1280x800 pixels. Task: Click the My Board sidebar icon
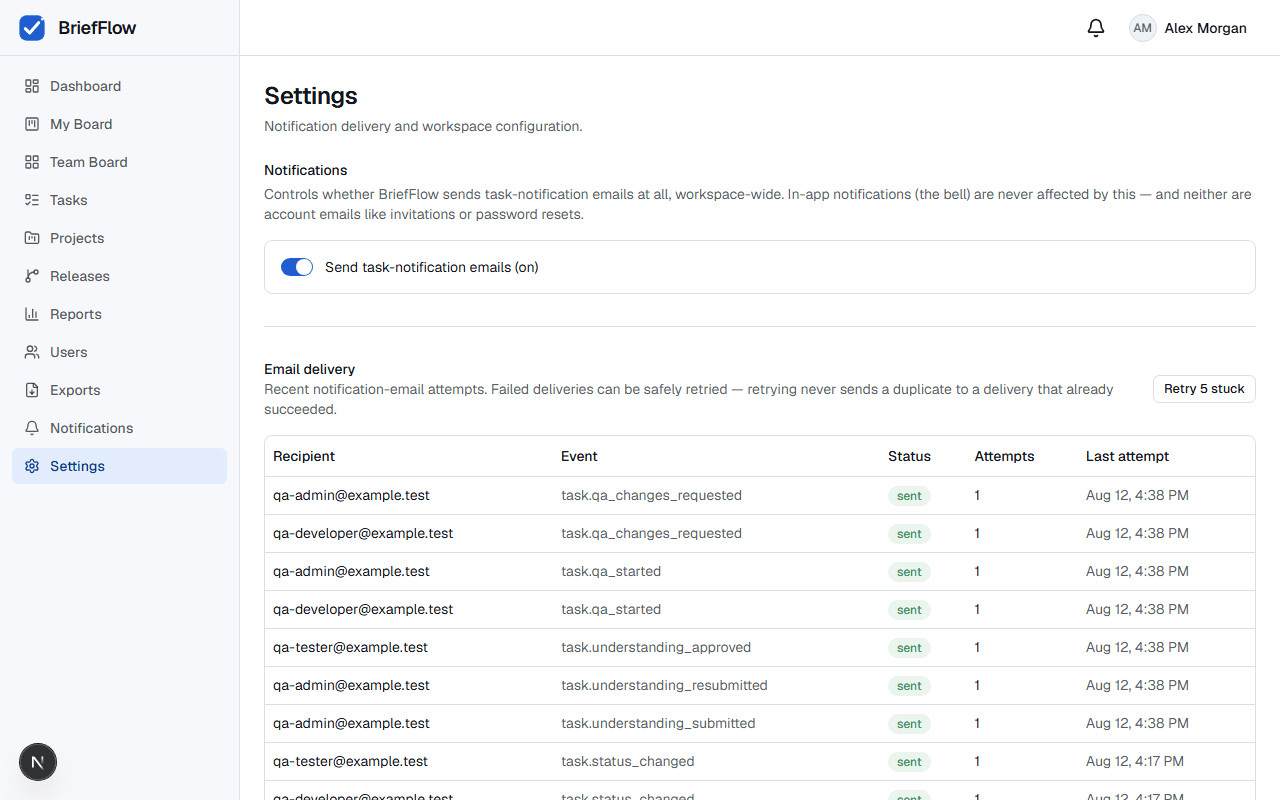pyautogui.click(x=32, y=124)
